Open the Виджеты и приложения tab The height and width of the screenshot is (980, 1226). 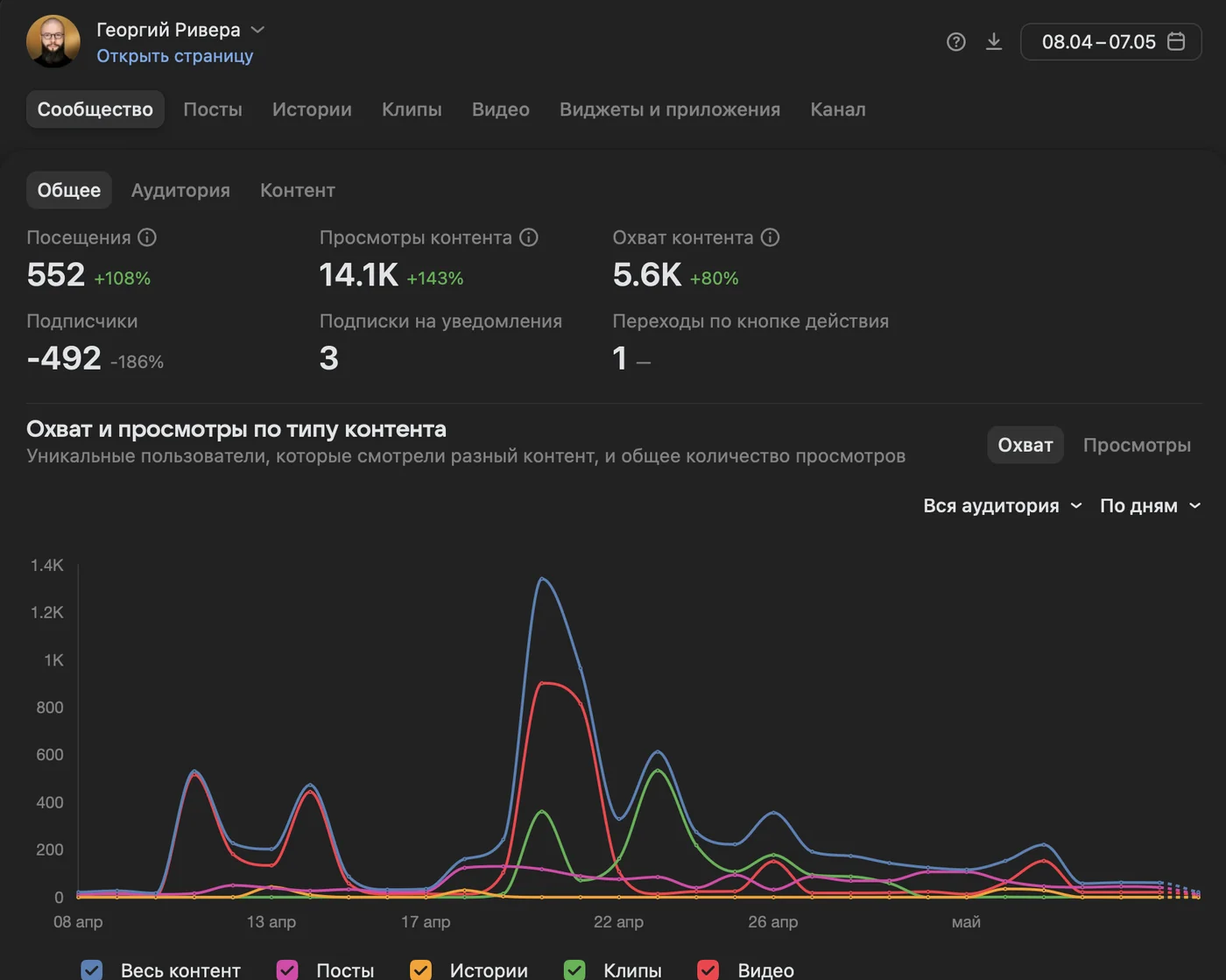point(670,109)
